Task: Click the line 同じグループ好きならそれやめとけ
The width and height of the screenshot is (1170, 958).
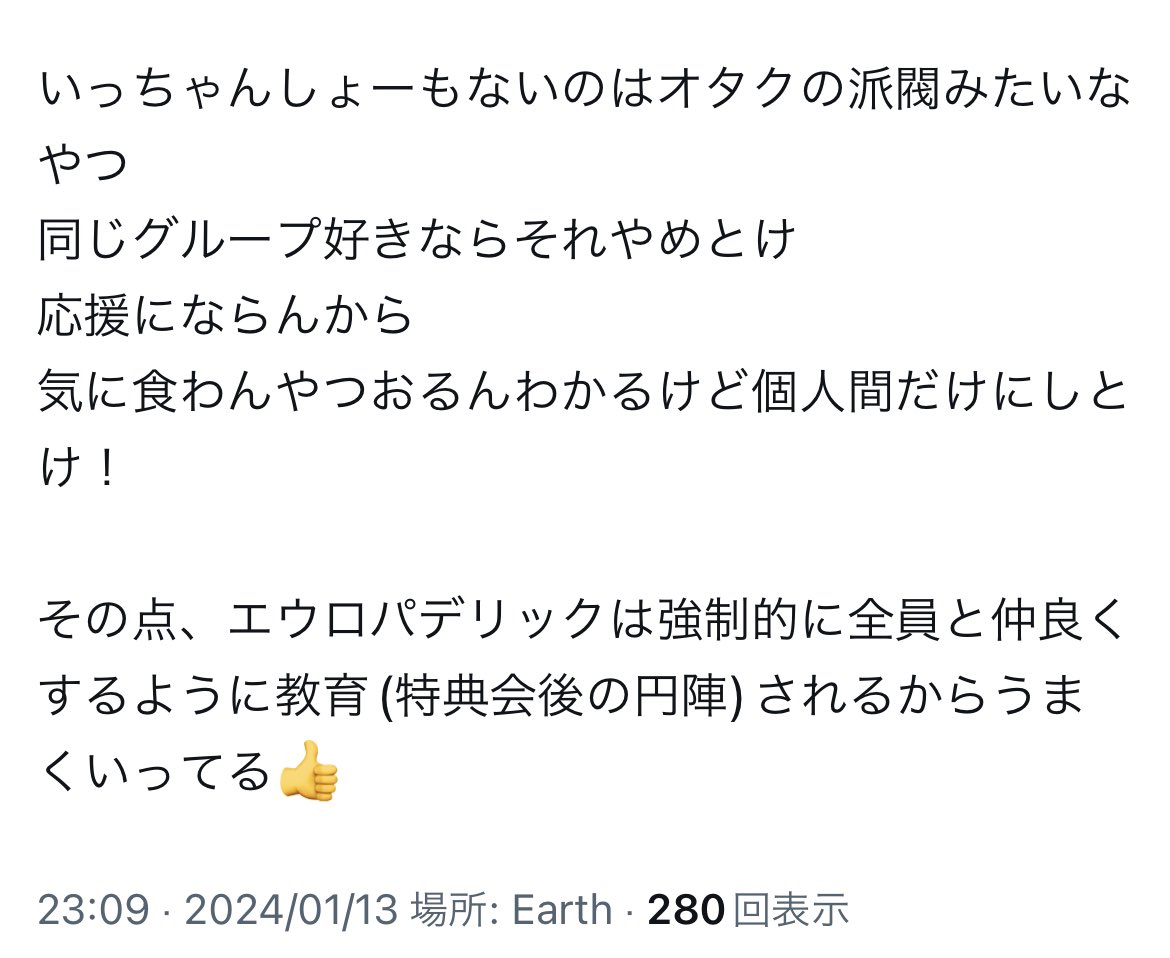Action: (417, 240)
